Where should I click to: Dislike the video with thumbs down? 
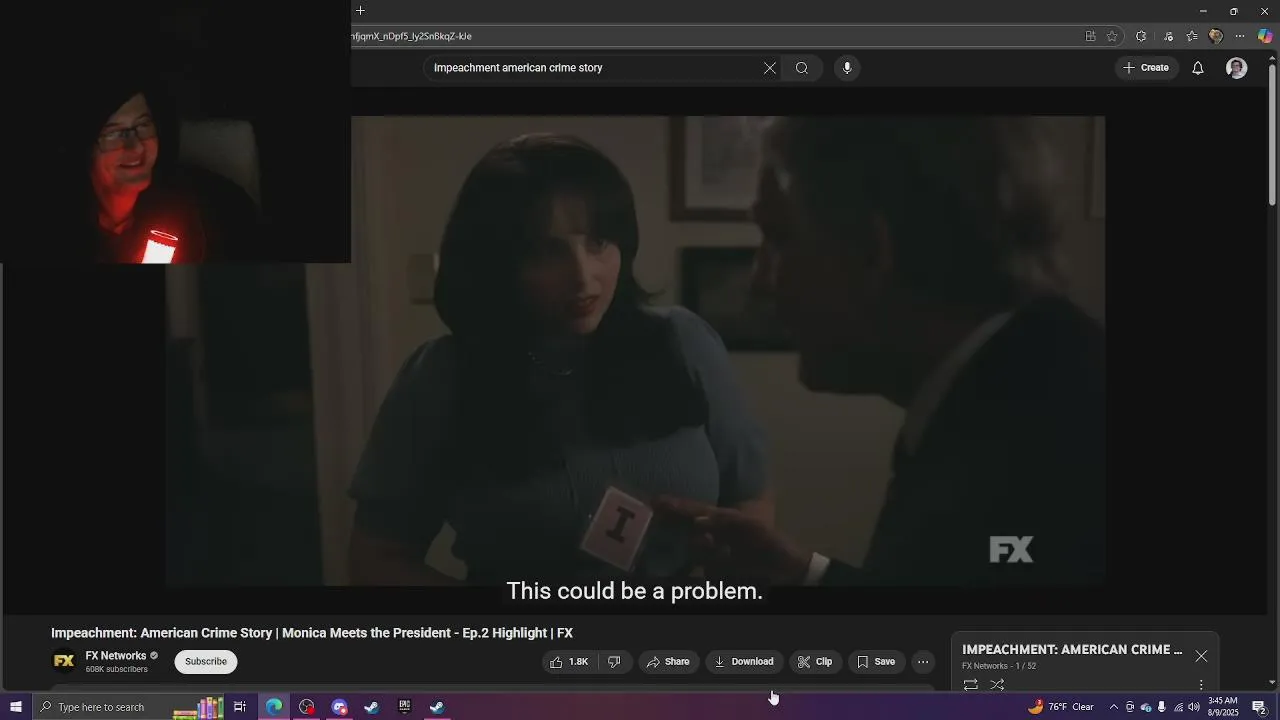tap(614, 662)
